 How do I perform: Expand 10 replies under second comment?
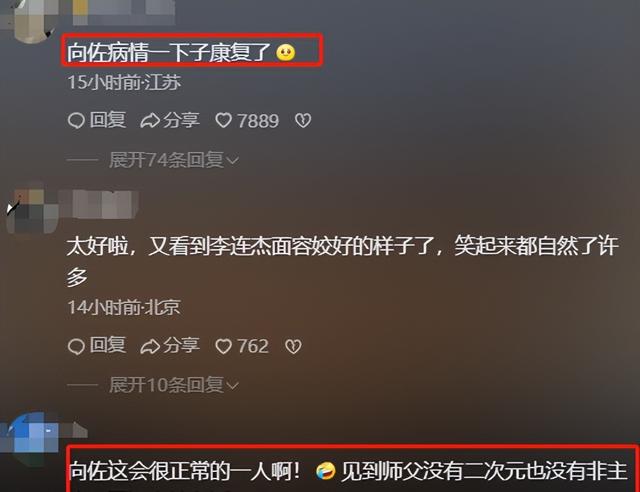pyautogui.click(x=173, y=385)
